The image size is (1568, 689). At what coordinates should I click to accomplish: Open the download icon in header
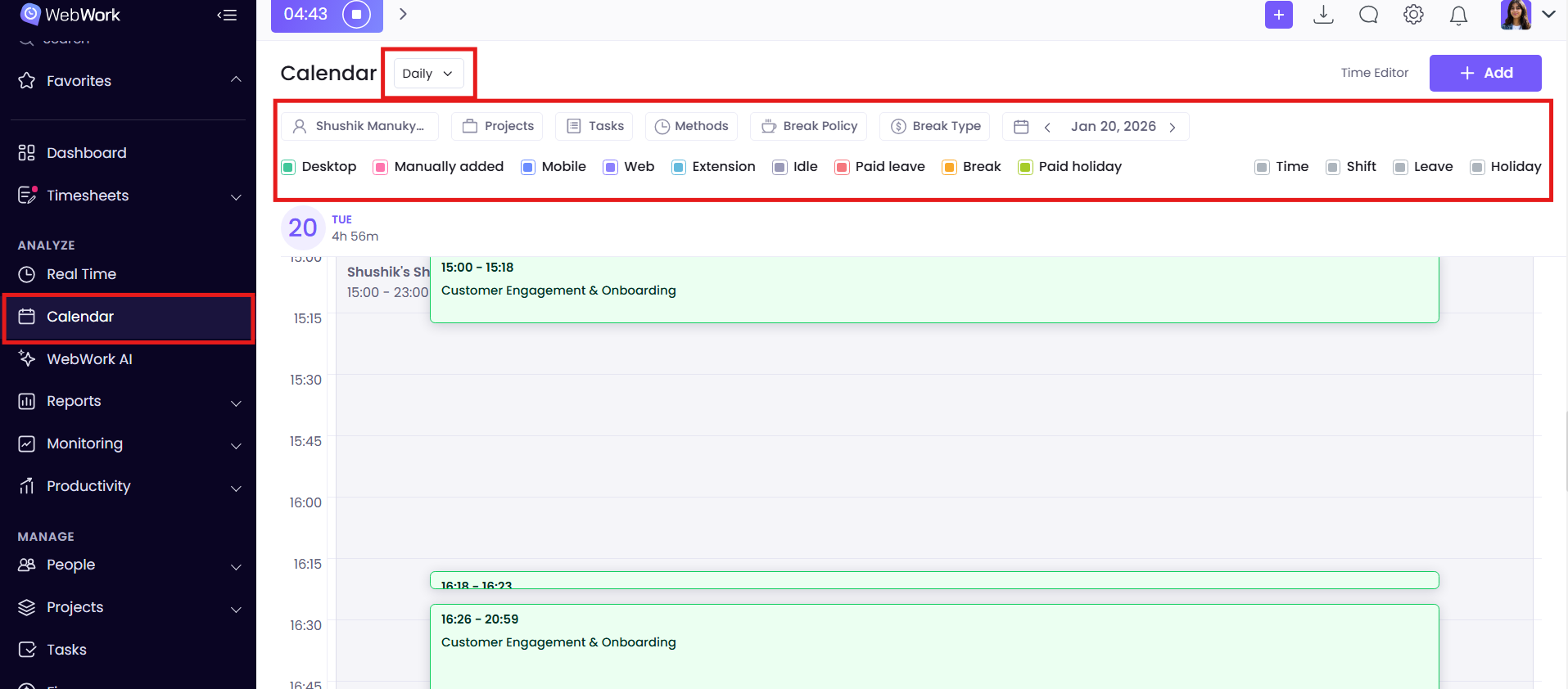(1323, 15)
